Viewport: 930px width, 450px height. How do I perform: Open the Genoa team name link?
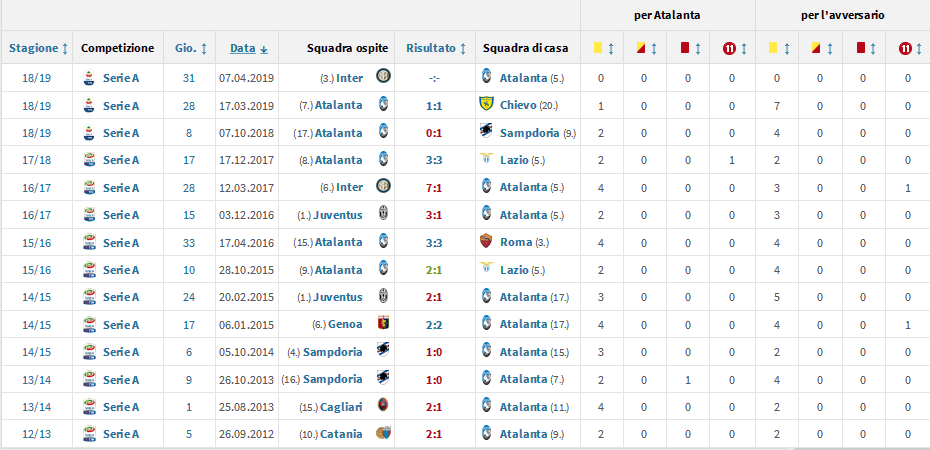click(x=345, y=324)
